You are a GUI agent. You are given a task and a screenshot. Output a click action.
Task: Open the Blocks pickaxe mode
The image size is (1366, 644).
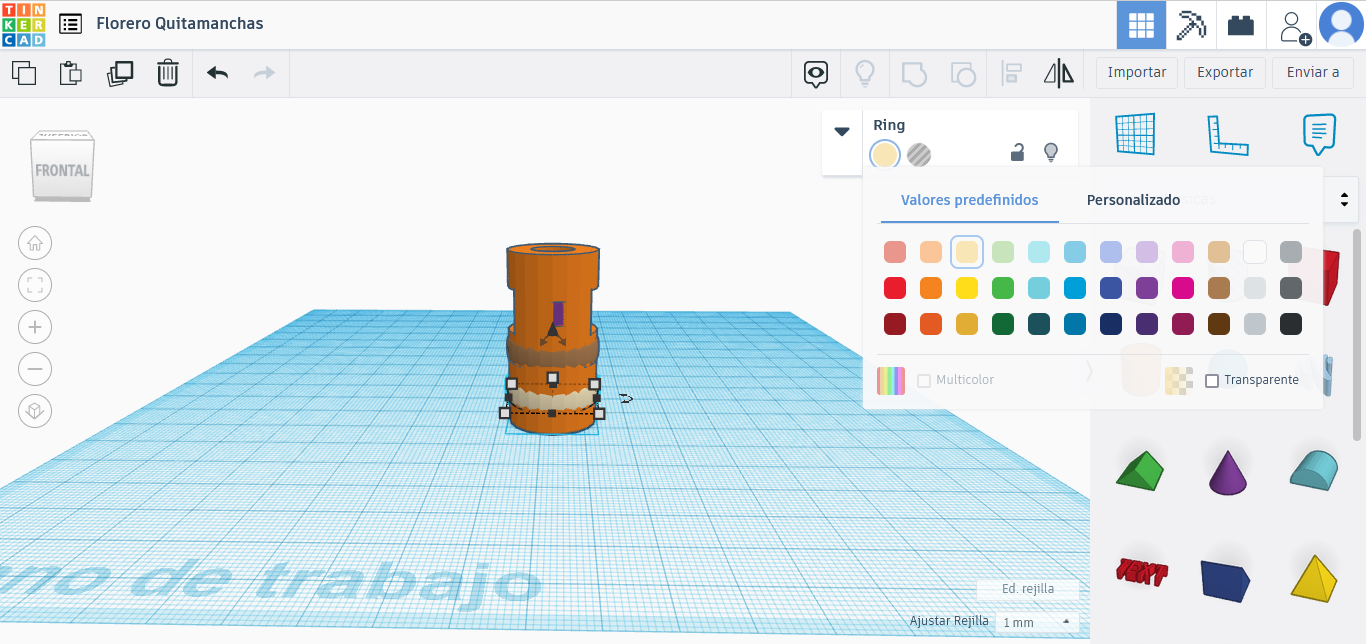pos(1191,25)
